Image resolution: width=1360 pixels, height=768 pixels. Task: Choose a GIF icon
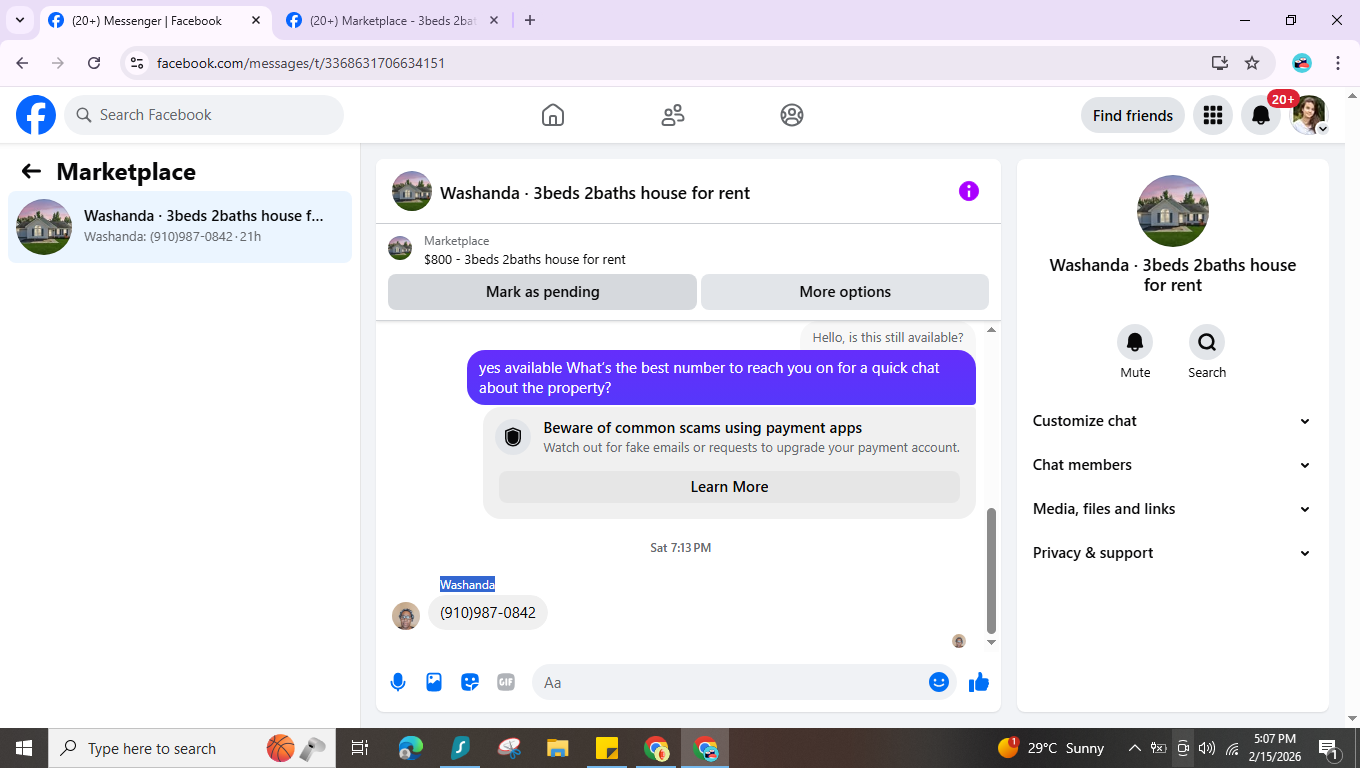point(506,682)
